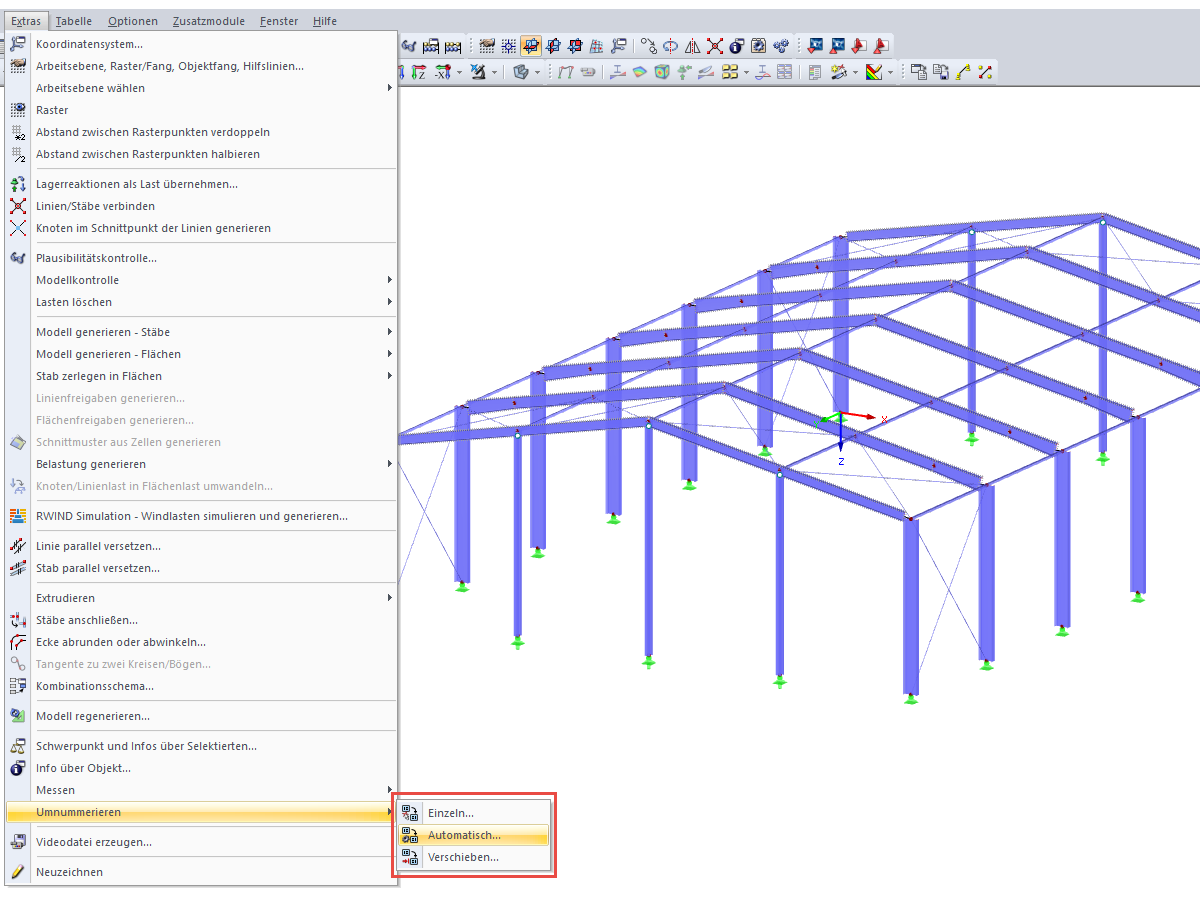This screenshot has width=1200, height=900.
Task: Toggle the grid display icon in toolbar
Action: 487,46
